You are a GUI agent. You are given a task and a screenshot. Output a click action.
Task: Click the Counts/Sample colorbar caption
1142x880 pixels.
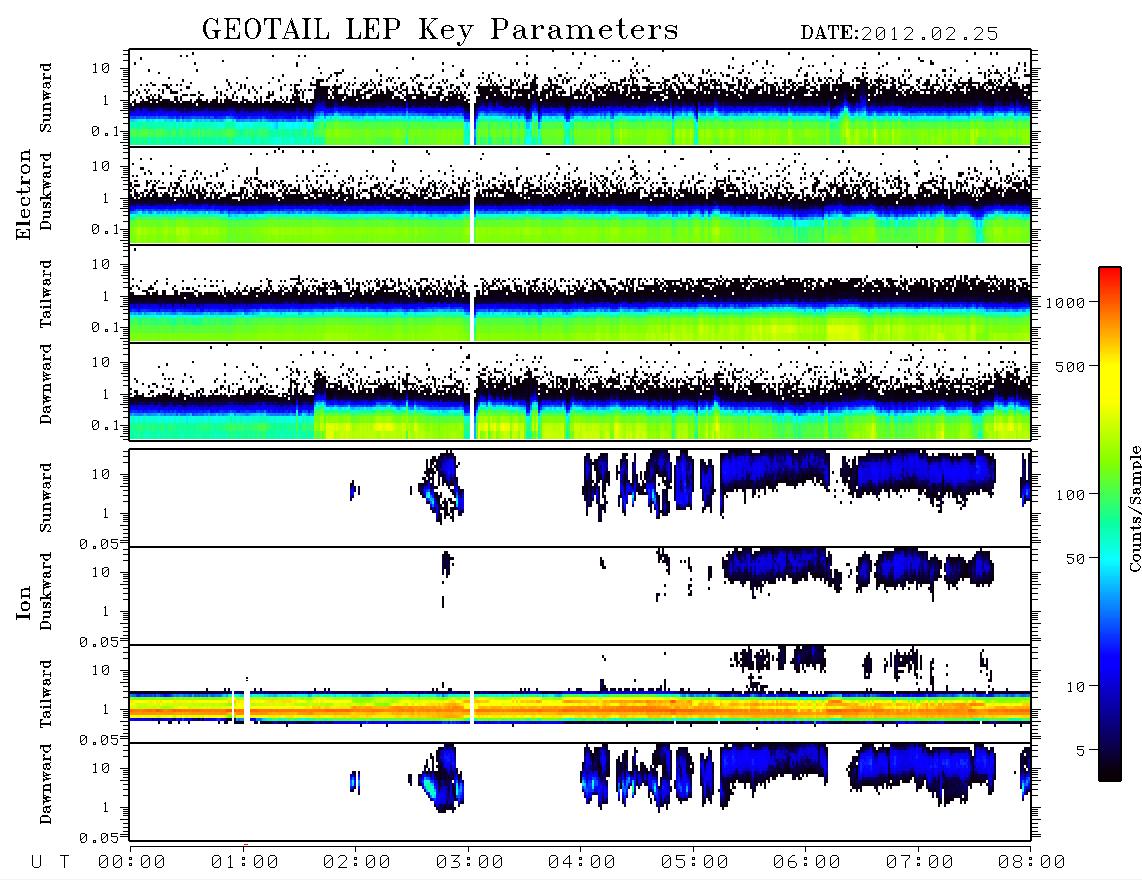pos(1134,508)
